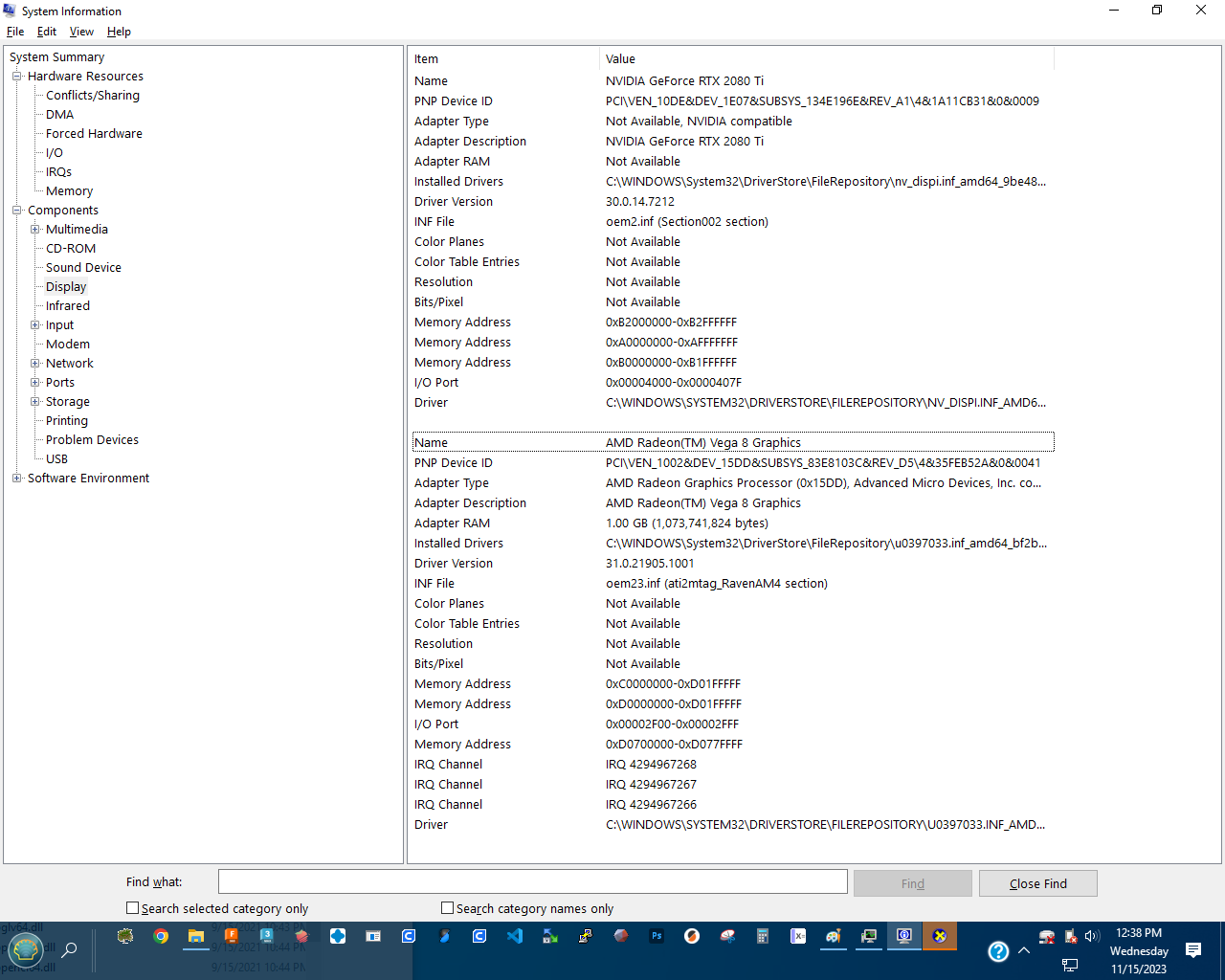Expand the Software Environment node
The height and width of the screenshot is (980, 1225).
pos(16,478)
